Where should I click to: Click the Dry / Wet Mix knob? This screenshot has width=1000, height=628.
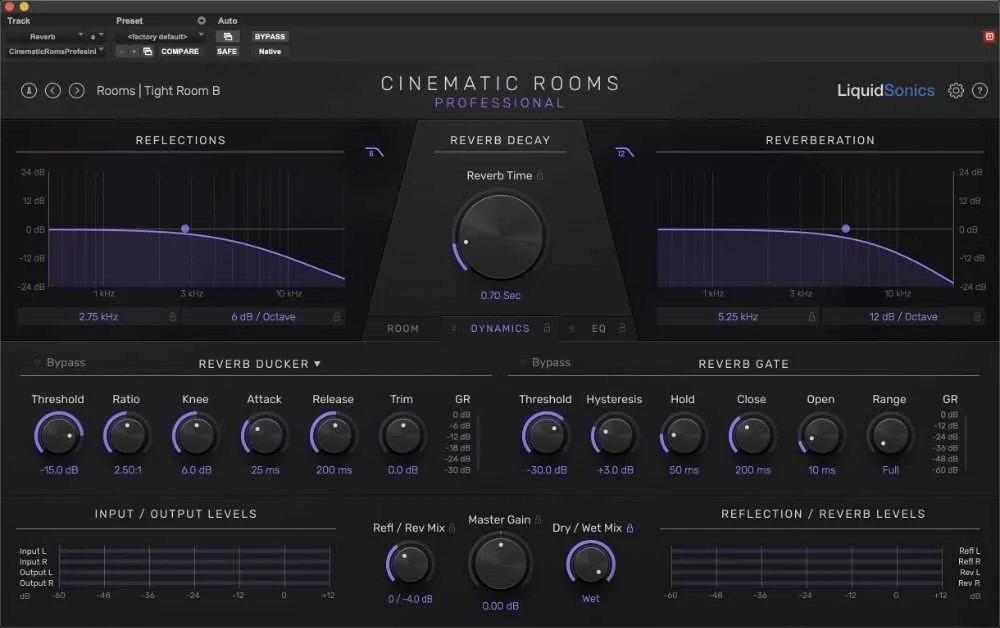pos(591,564)
